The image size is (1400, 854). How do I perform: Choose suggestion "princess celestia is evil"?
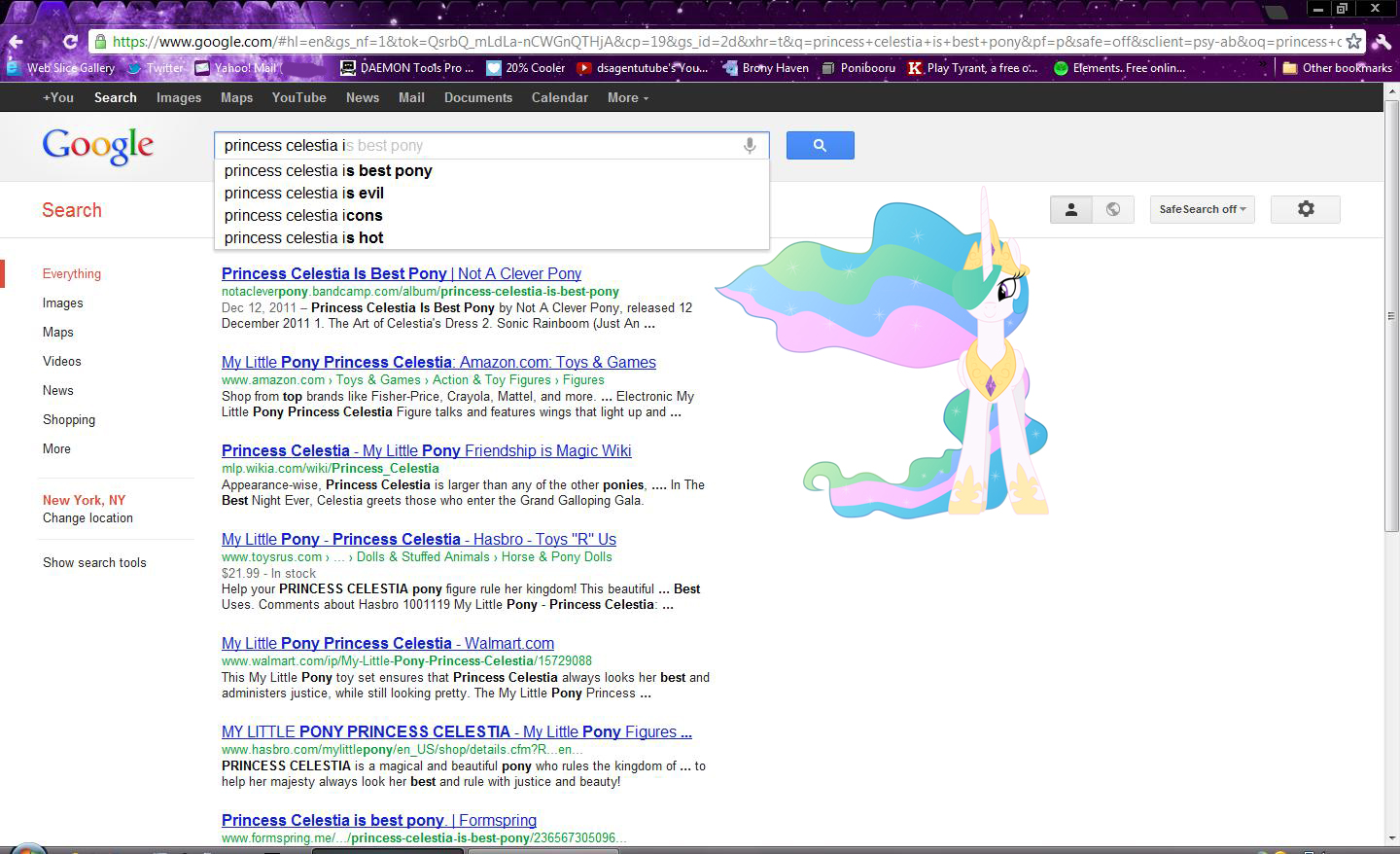tap(492, 193)
